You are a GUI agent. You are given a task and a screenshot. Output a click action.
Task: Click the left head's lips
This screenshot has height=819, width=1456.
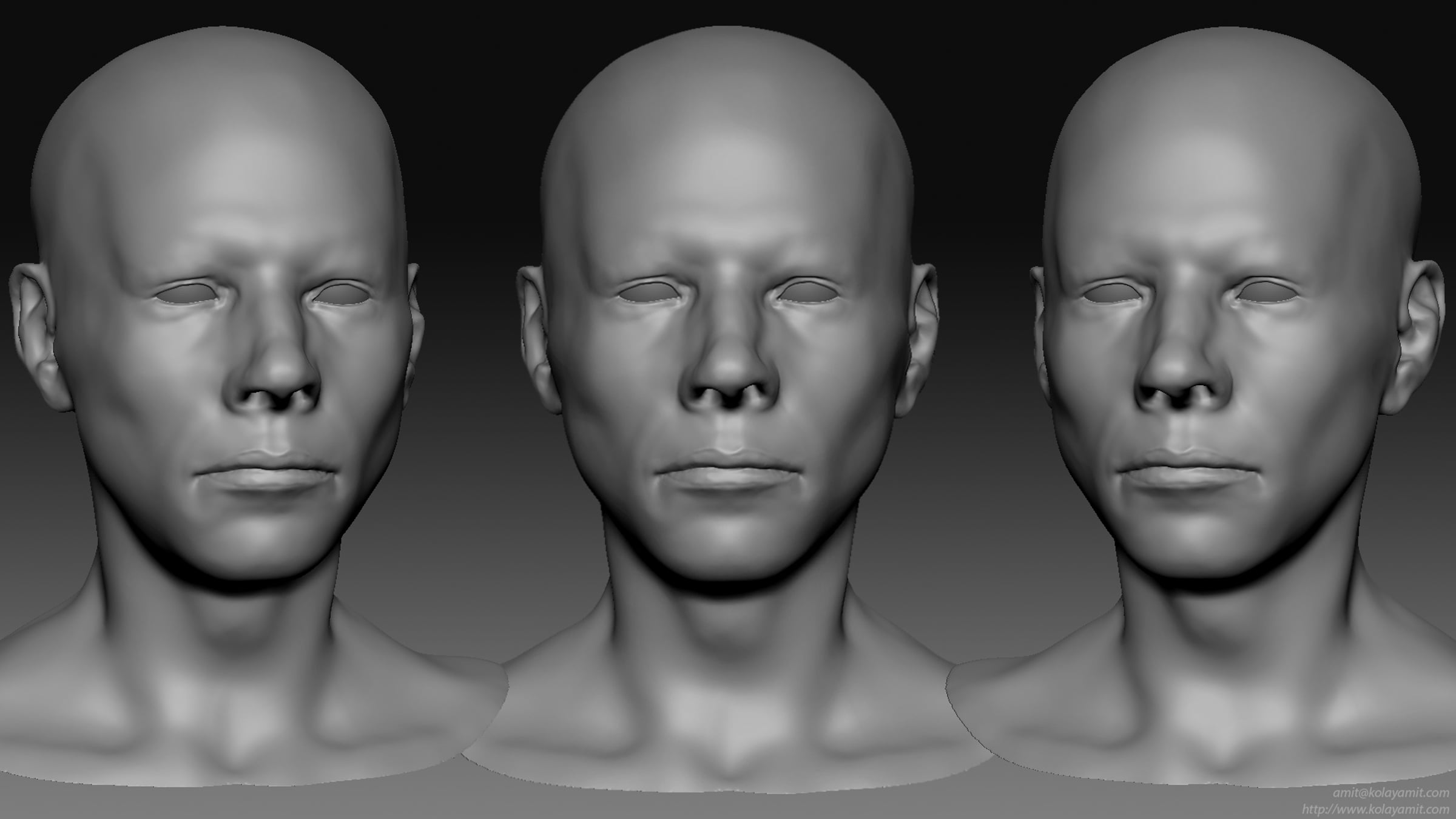[265, 472]
